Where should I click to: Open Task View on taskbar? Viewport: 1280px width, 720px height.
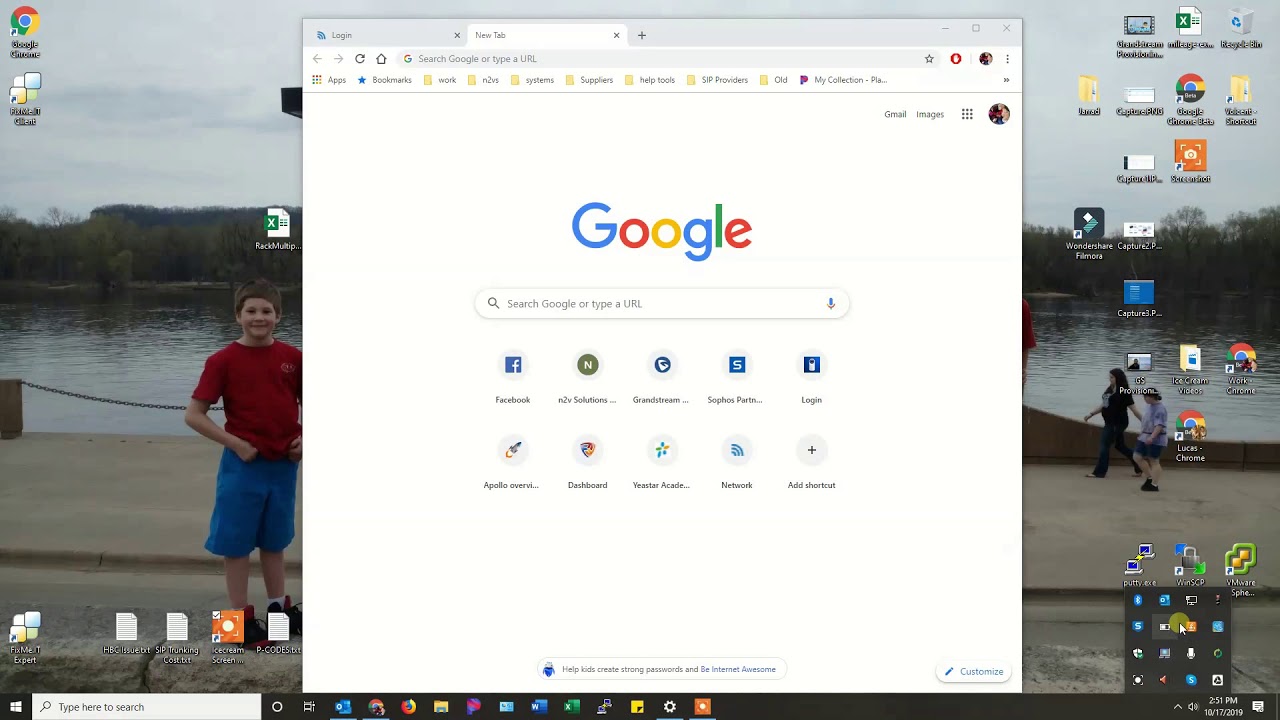point(309,707)
